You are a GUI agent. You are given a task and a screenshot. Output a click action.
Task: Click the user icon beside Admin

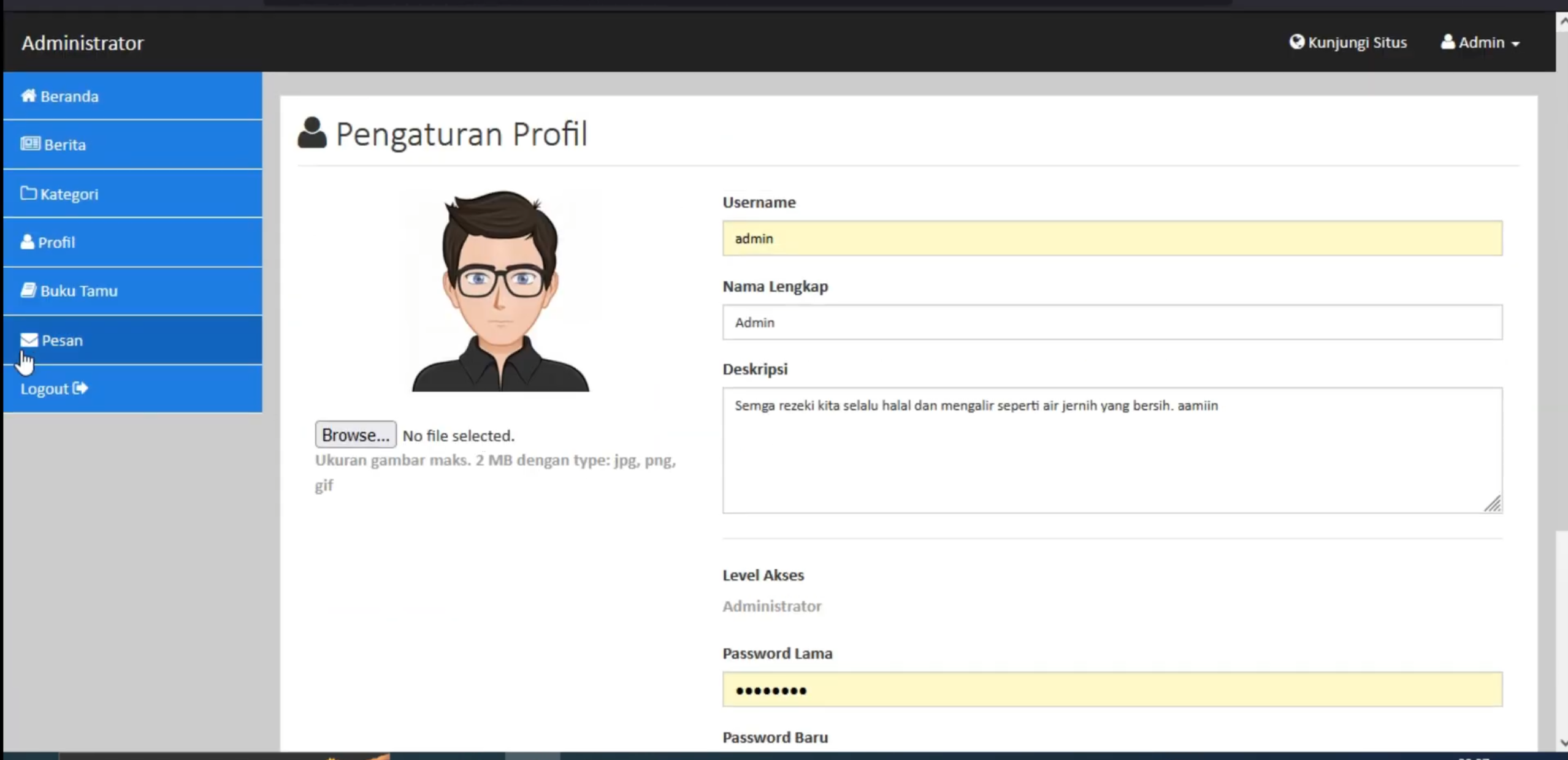point(1447,42)
